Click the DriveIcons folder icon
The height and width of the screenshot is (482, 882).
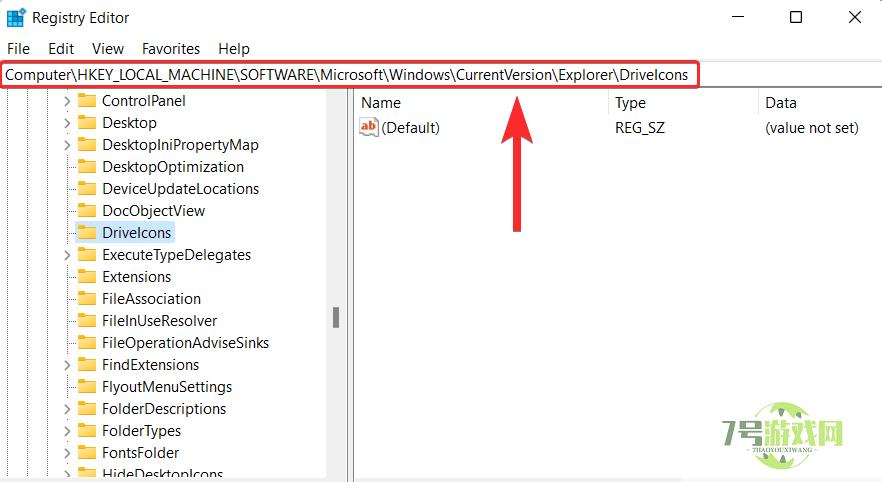[87, 232]
